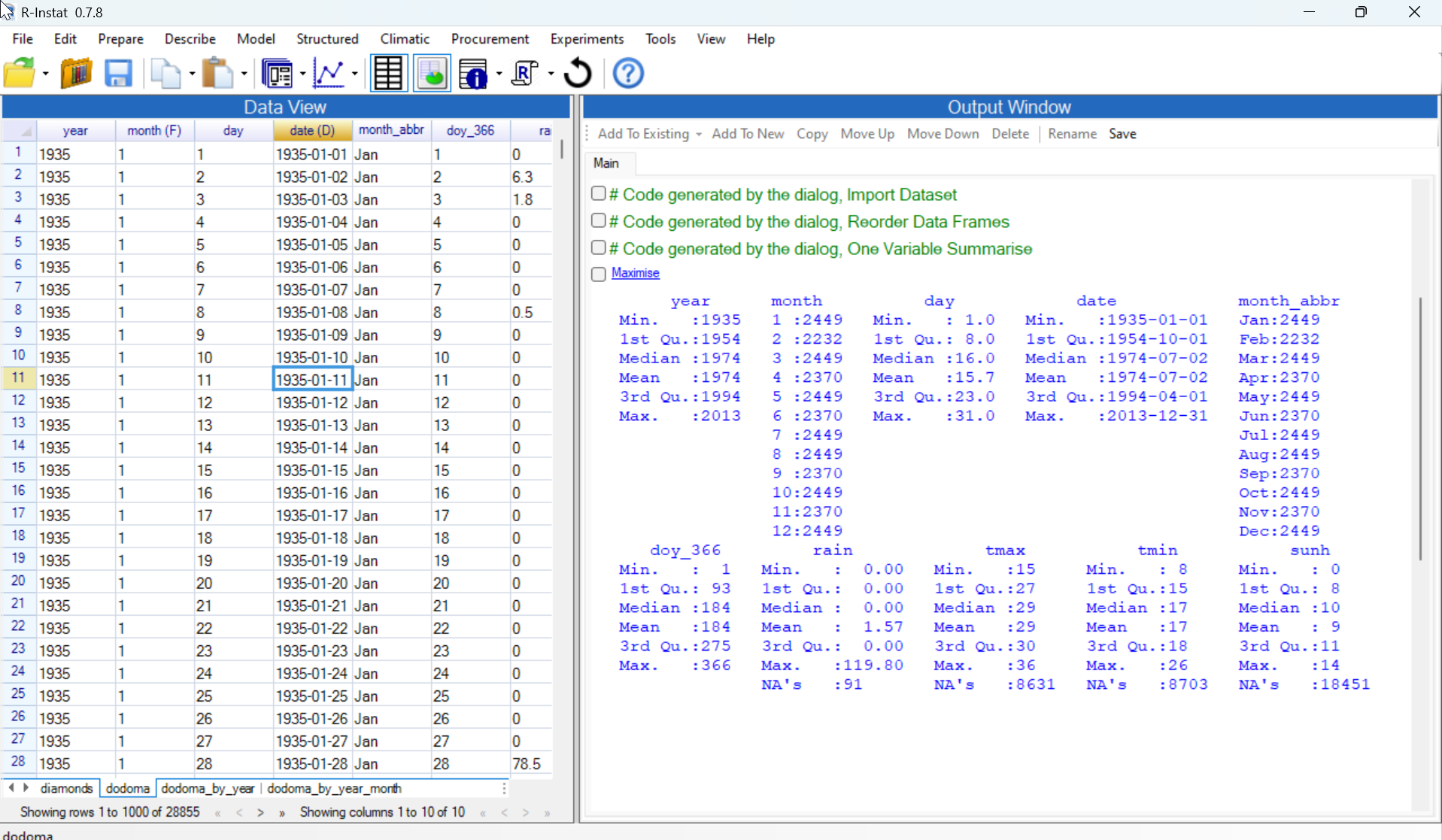Open the Describe menu
The height and width of the screenshot is (840, 1442).
click(190, 39)
